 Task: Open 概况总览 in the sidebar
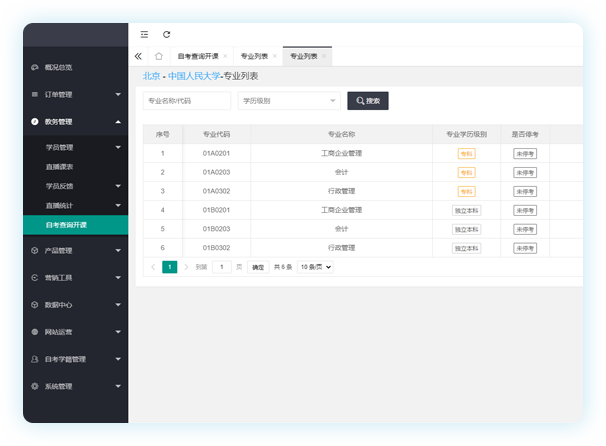[x=59, y=67]
